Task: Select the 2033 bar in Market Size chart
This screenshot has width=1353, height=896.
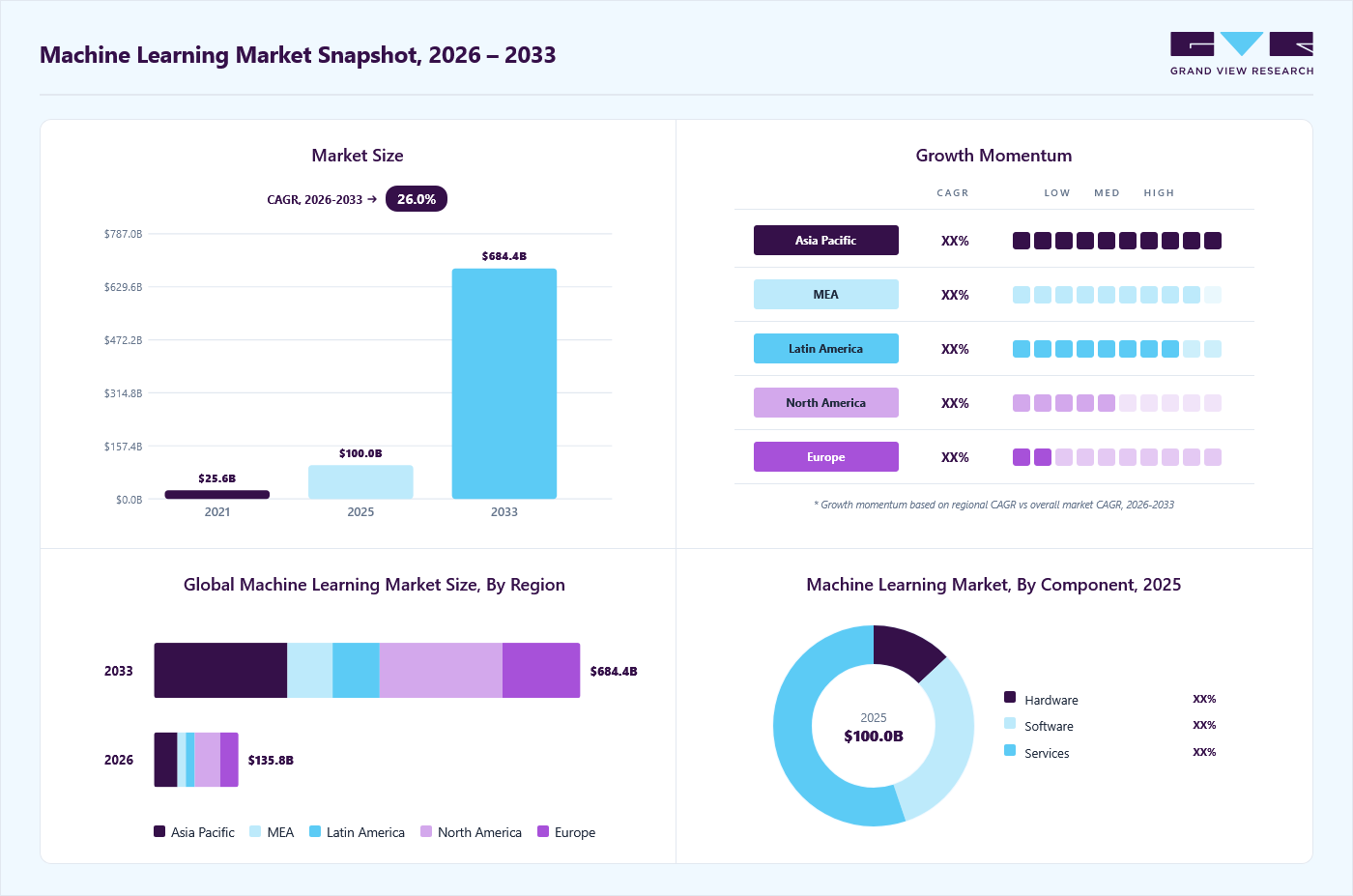Action: click(x=504, y=384)
